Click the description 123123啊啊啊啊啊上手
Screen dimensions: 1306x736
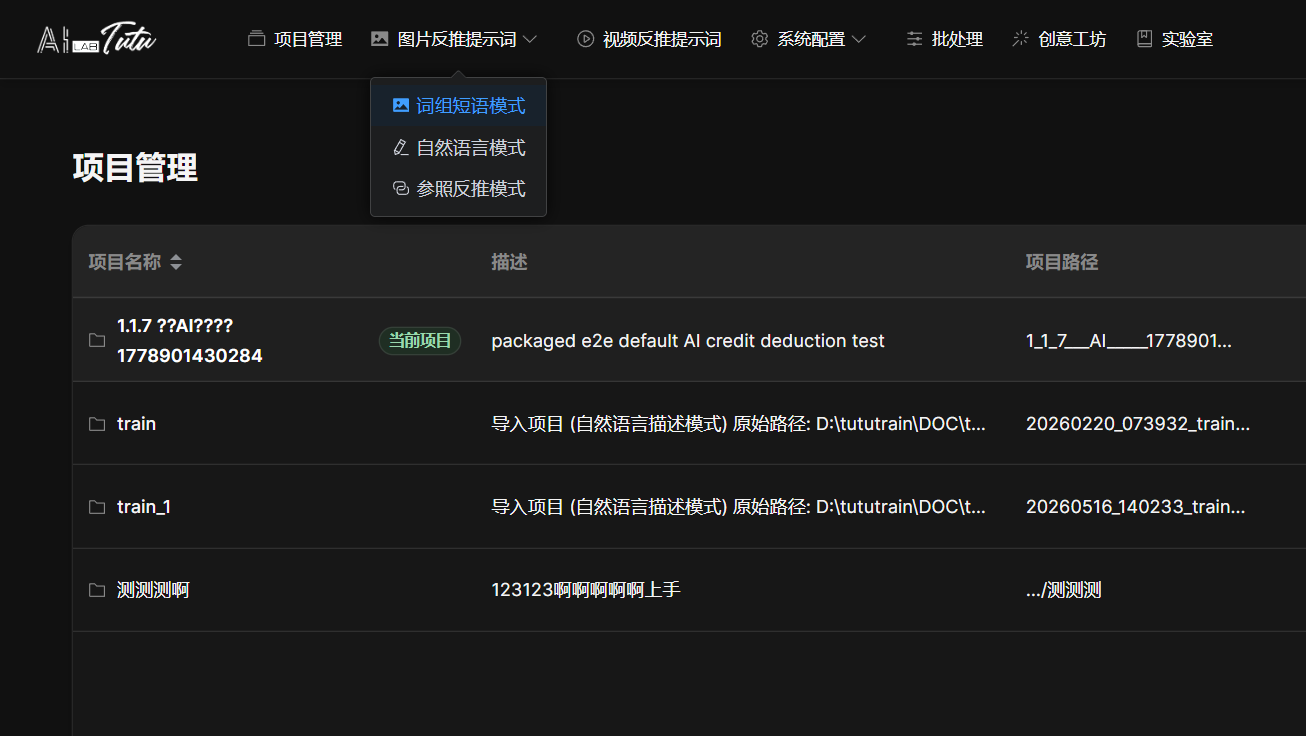(586, 590)
